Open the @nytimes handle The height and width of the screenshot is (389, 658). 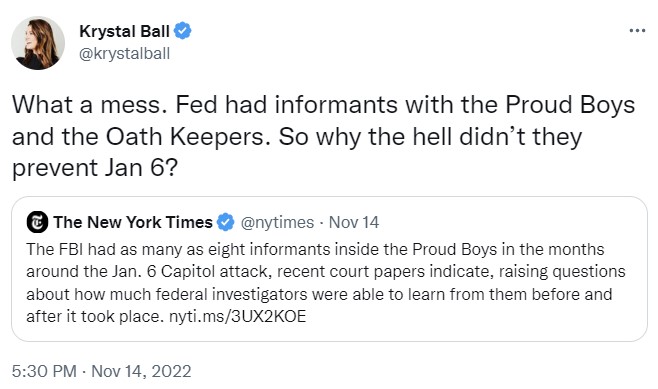[x=277, y=222]
